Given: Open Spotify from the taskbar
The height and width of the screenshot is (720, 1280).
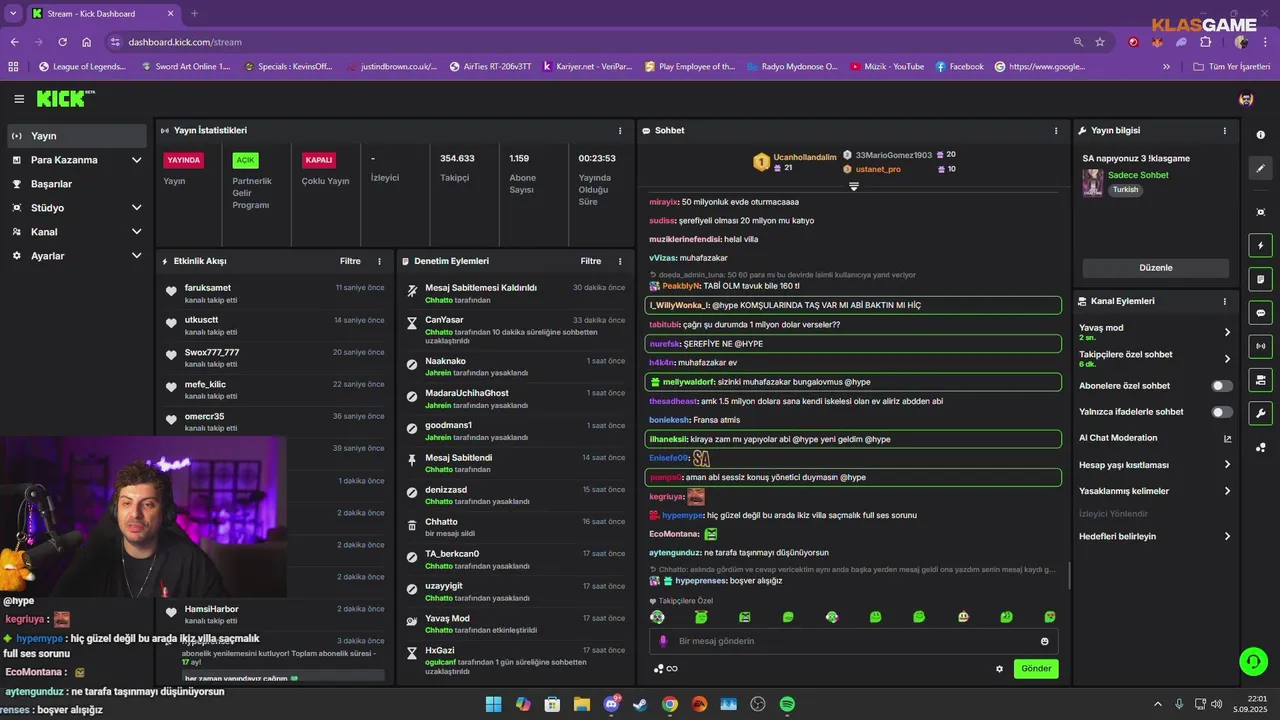Looking at the screenshot, I should (787, 704).
